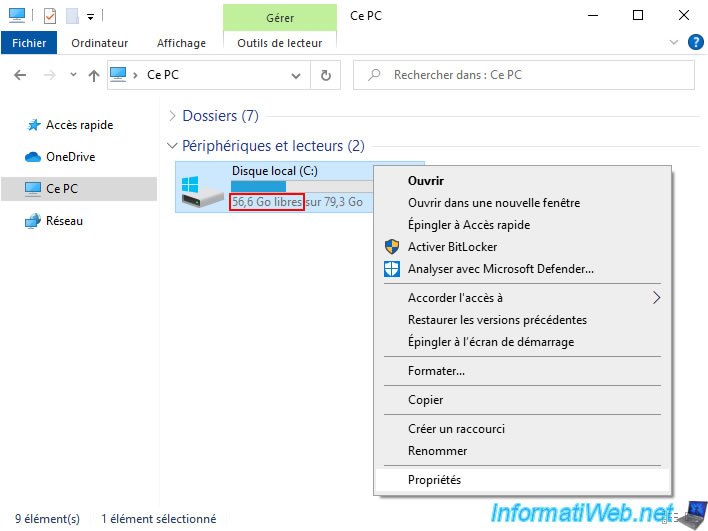Select the Outils de lecteur tab
The image size is (708, 531).
279,43
